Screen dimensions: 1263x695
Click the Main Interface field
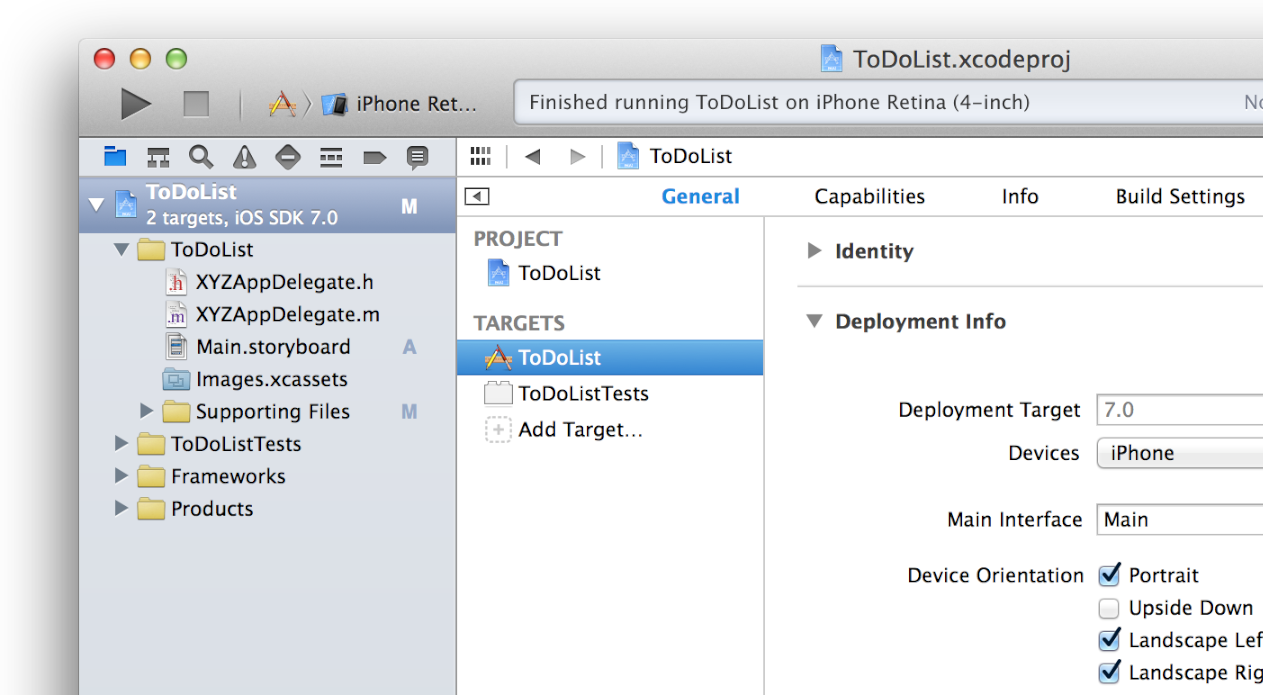click(1180, 520)
